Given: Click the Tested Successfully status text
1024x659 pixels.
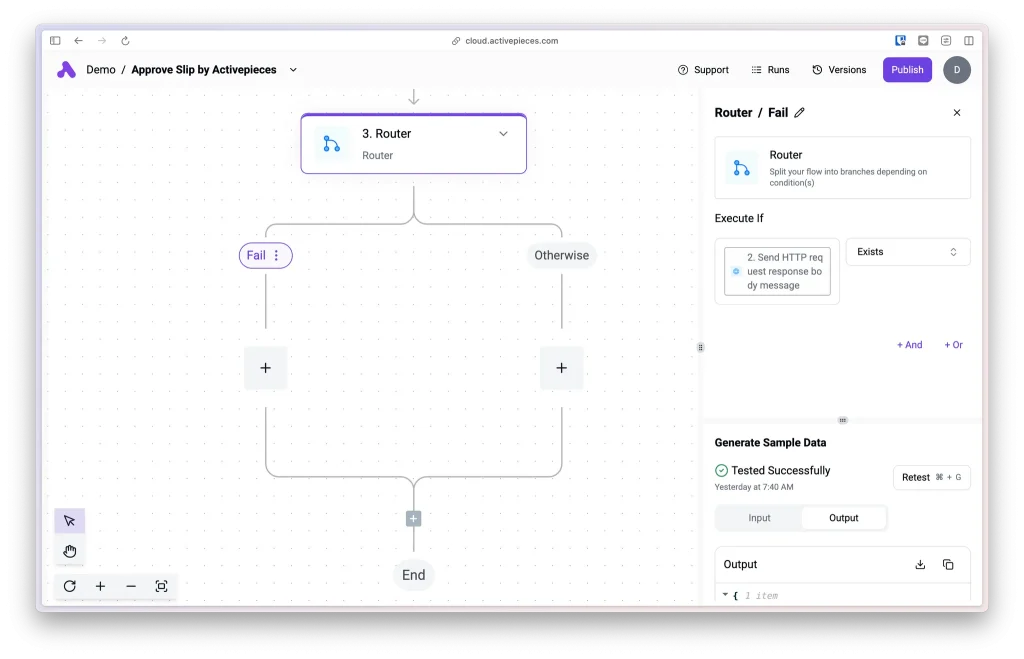Looking at the screenshot, I should click(780, 470).
